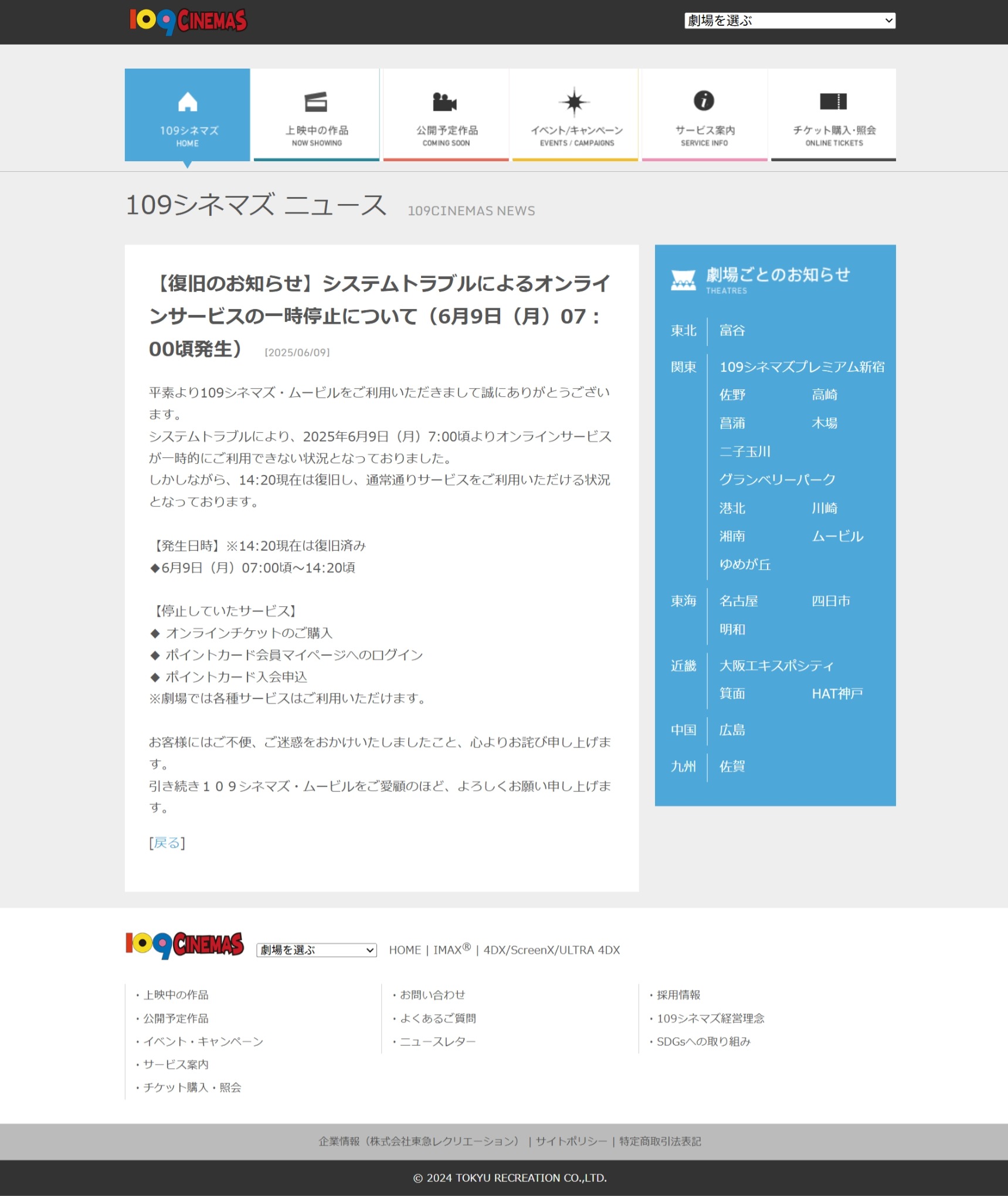Click 企業情報（株式会社東急レクリエーション） link

click(x=421, y=1141)
